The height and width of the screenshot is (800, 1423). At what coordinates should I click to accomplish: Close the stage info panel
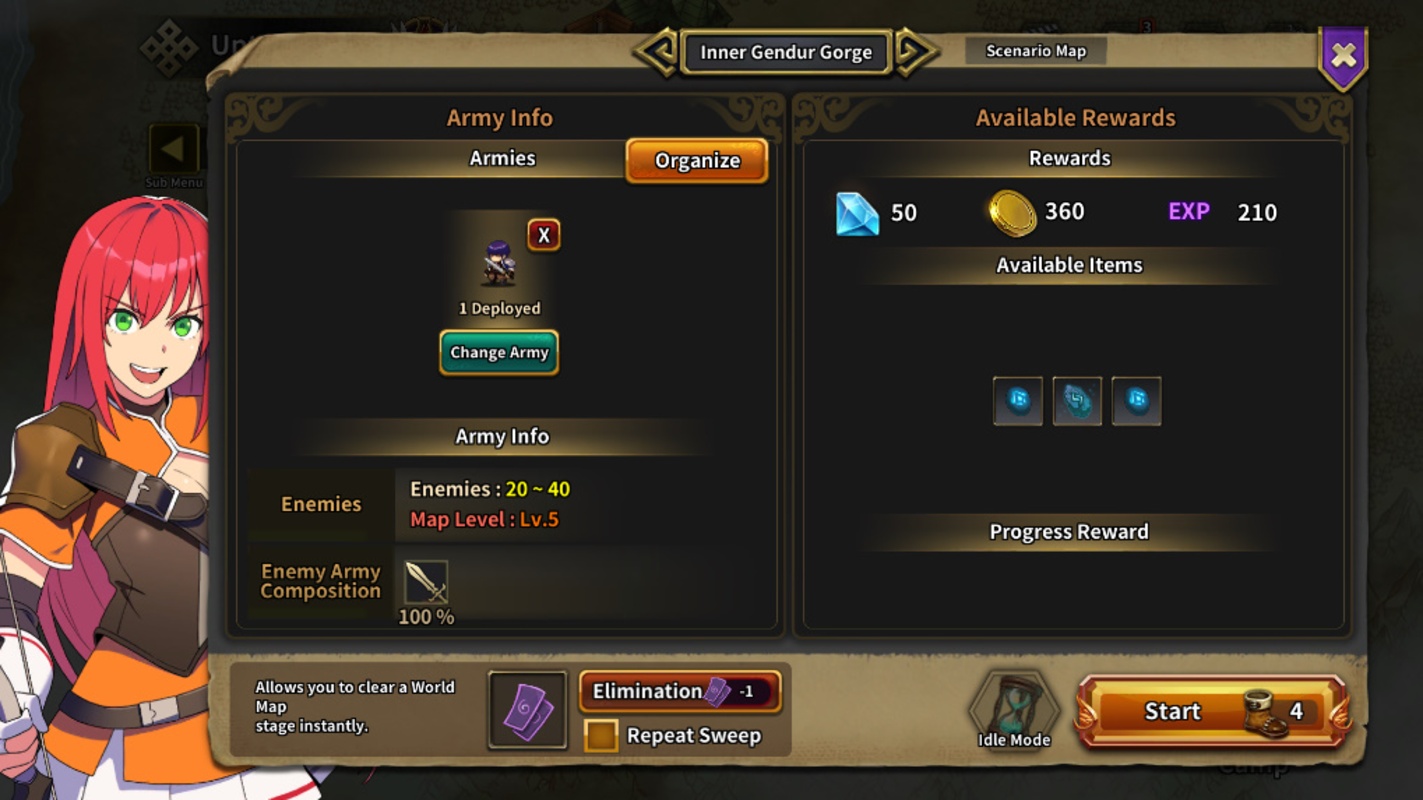1343,57
